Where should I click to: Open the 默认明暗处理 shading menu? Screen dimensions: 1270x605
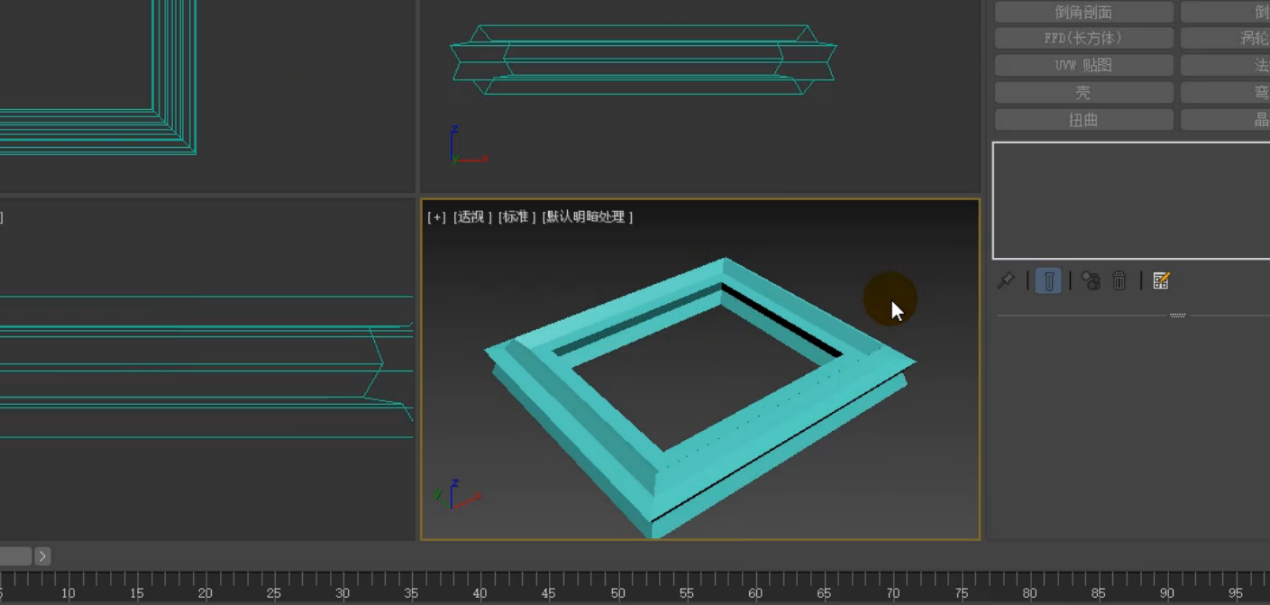(587, 217)
